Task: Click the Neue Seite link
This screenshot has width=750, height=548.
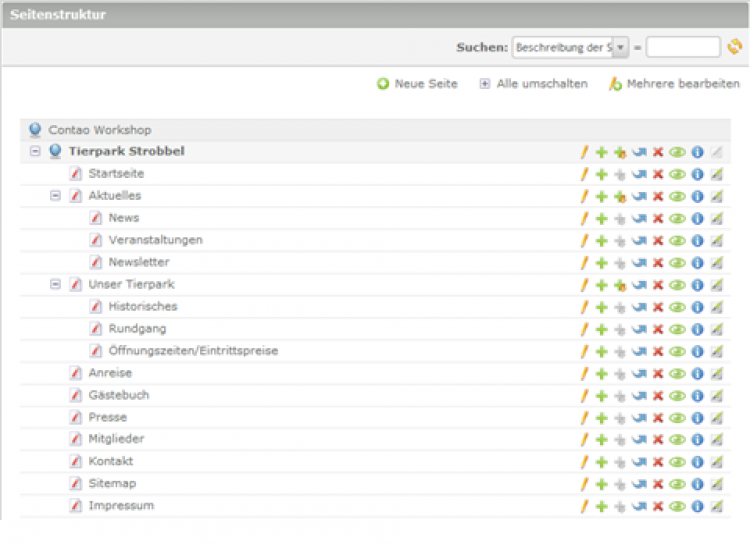Action: [x=425, y=84]
